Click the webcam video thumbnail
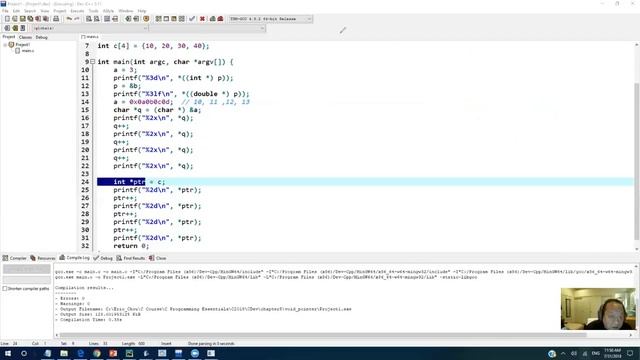Viewport: 640px width, 360px height. click(598, 309)
